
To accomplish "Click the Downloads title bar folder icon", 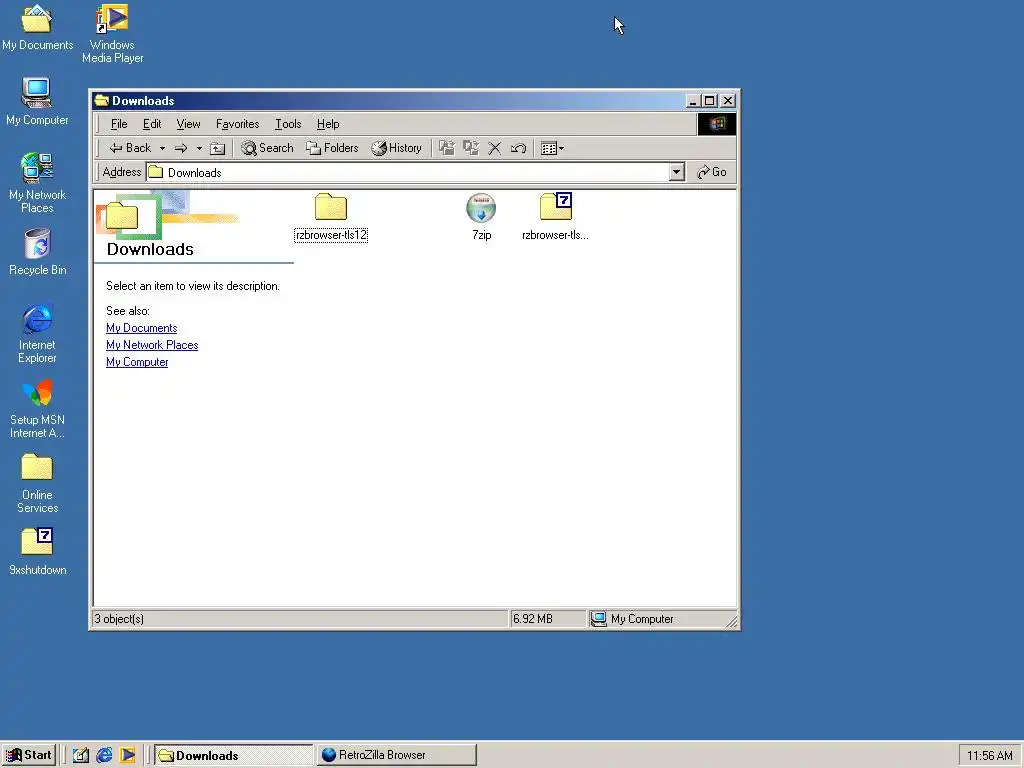I will click(x=101, y=101).
